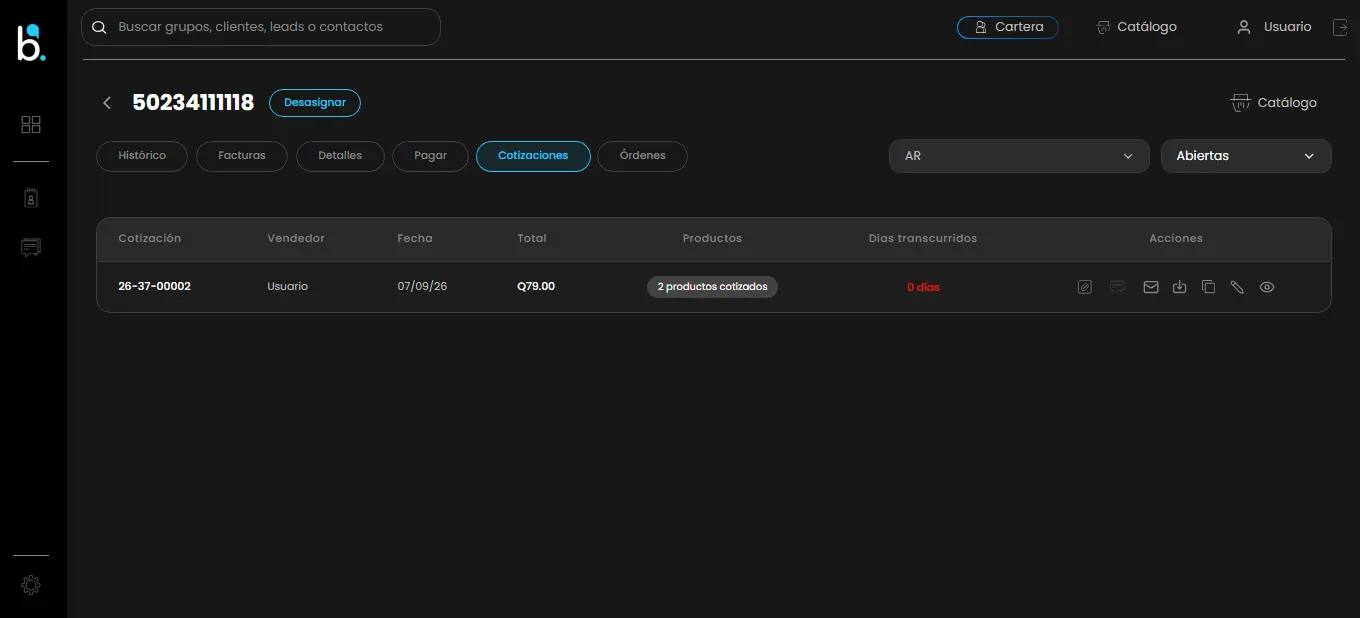Switch to Pagar tab
The width and height of the screenshot is (1360, 618).
pyautogui.click(x=430, y=156)
